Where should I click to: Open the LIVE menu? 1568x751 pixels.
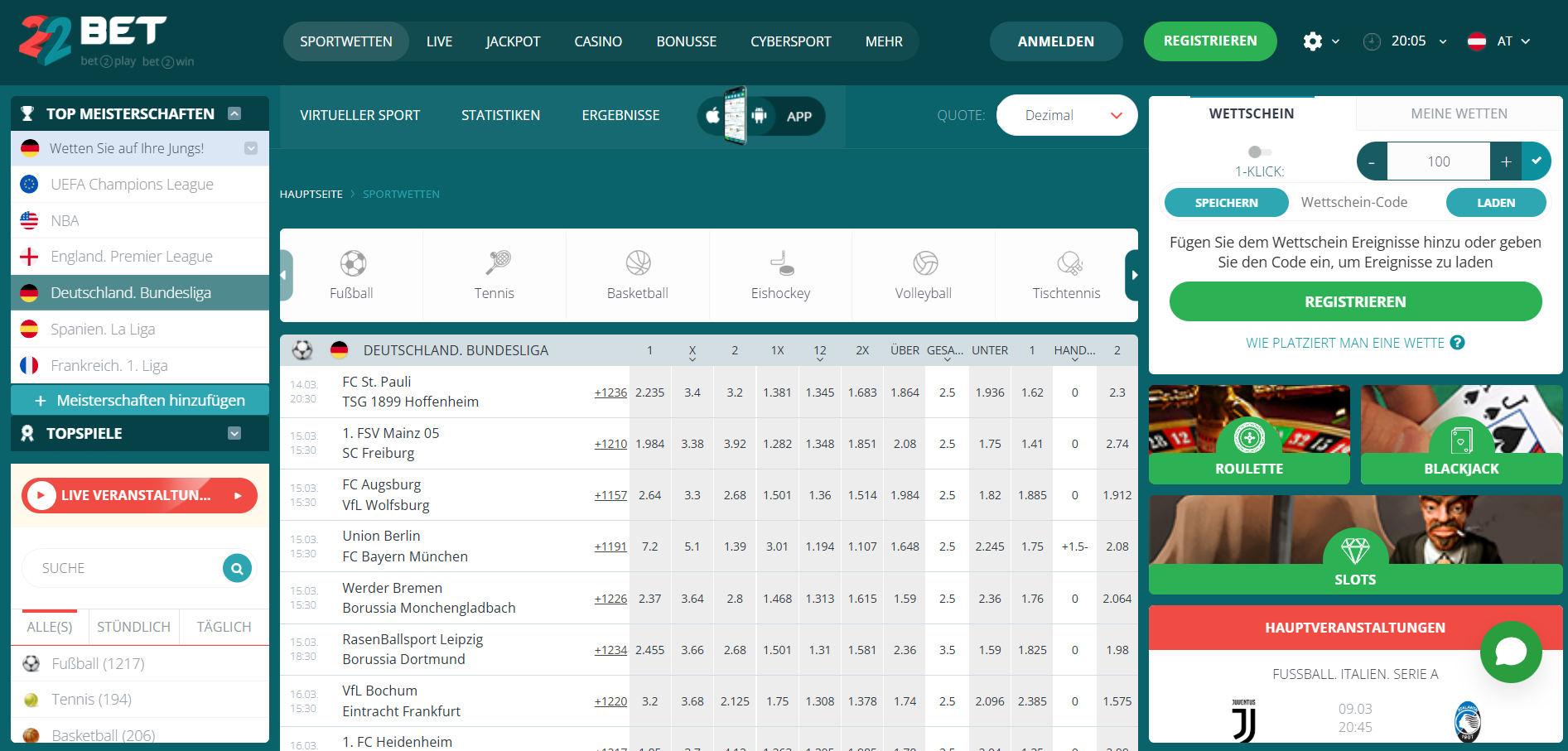[x=439, y=41]
